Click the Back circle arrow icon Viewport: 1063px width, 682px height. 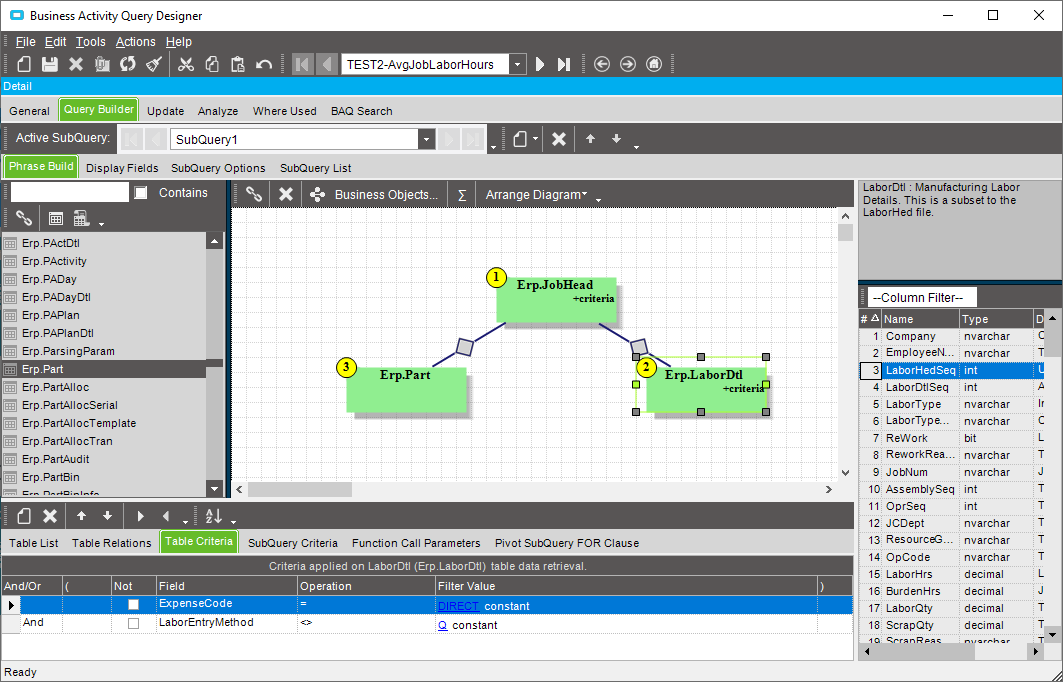602,64
